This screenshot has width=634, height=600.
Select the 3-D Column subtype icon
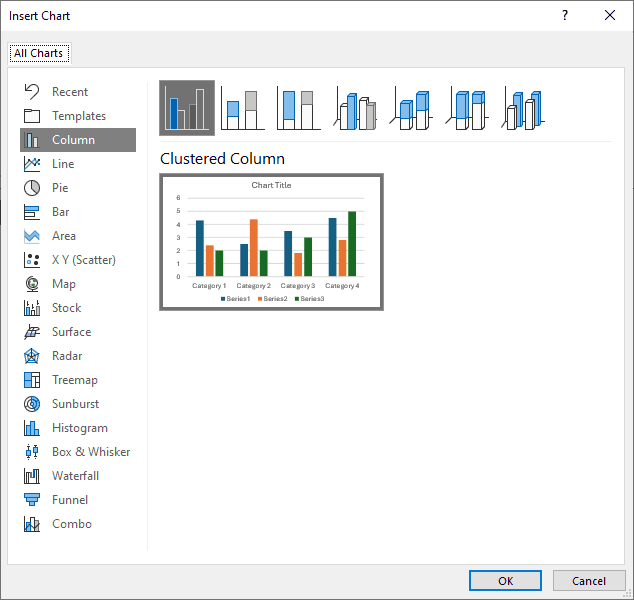tap(523, 108)
